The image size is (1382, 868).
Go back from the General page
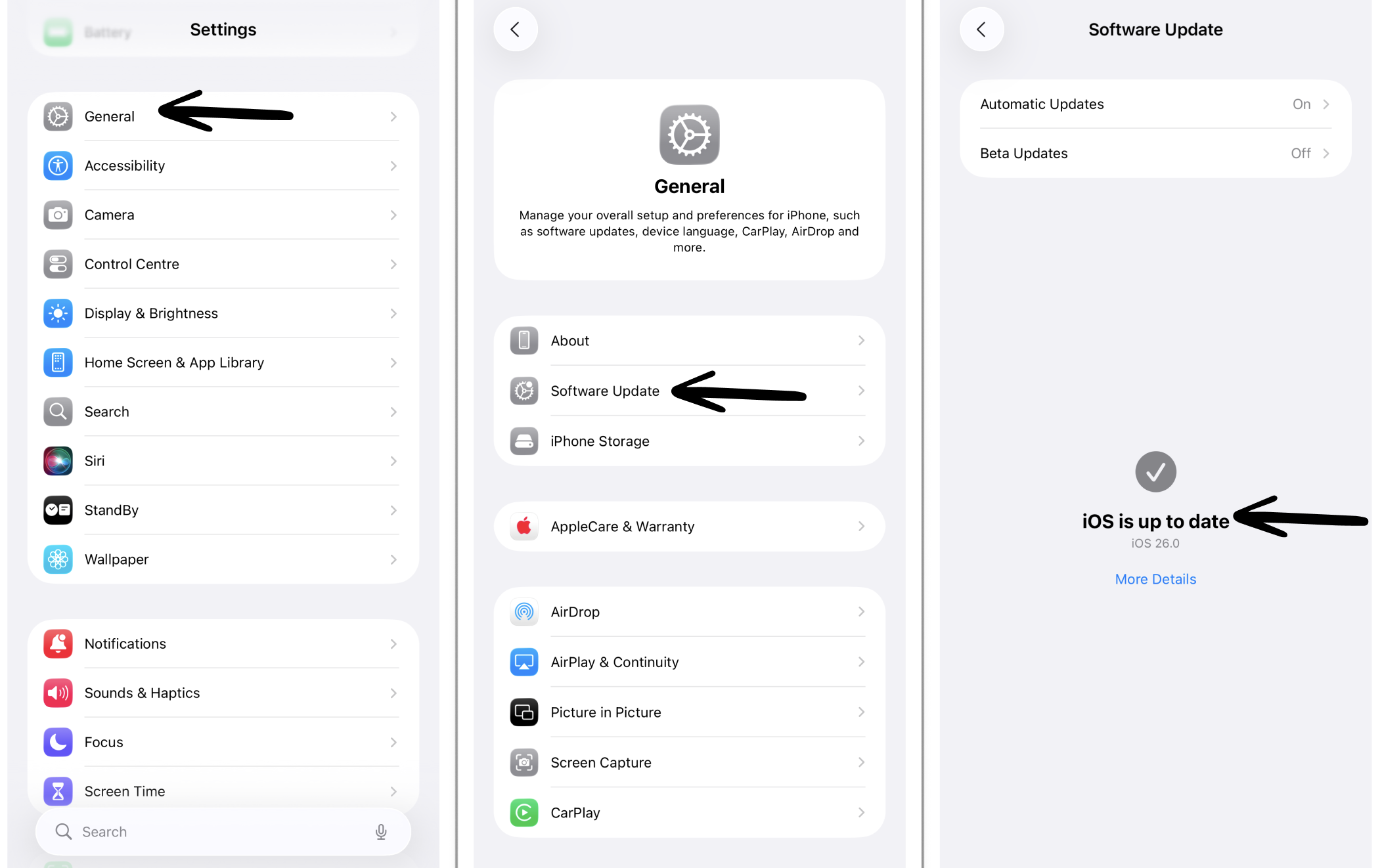(x=516, y=30)
